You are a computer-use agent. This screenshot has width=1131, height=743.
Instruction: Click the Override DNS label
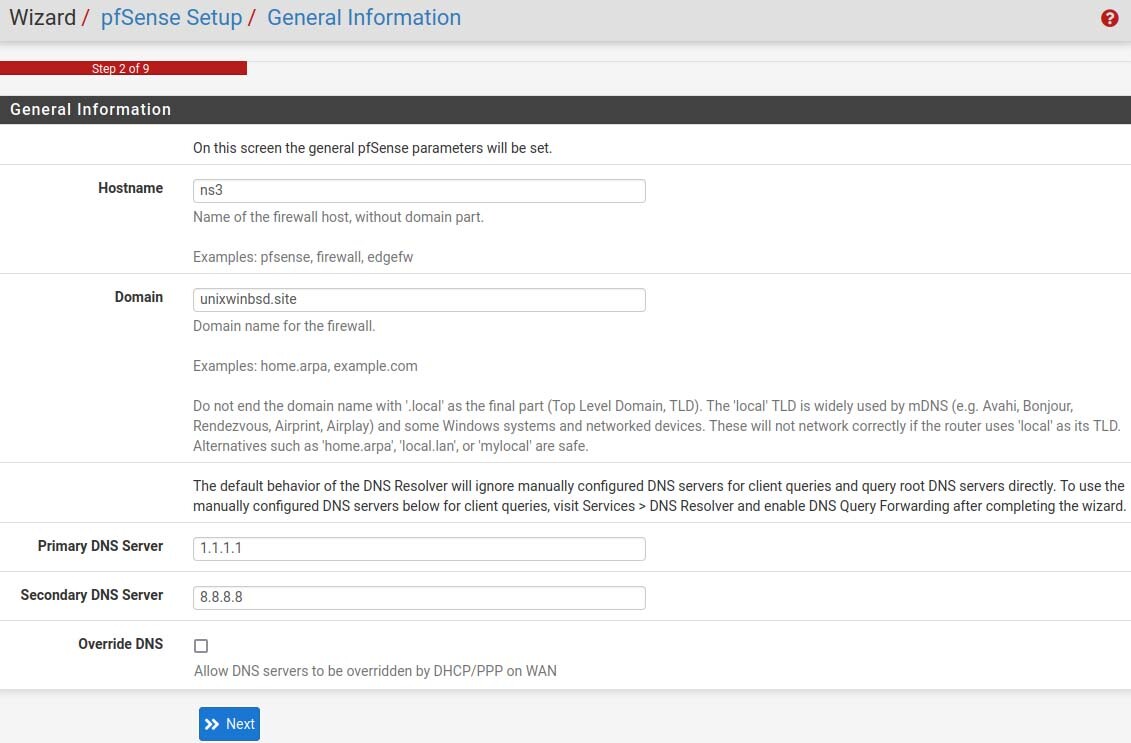pos(120,643)
